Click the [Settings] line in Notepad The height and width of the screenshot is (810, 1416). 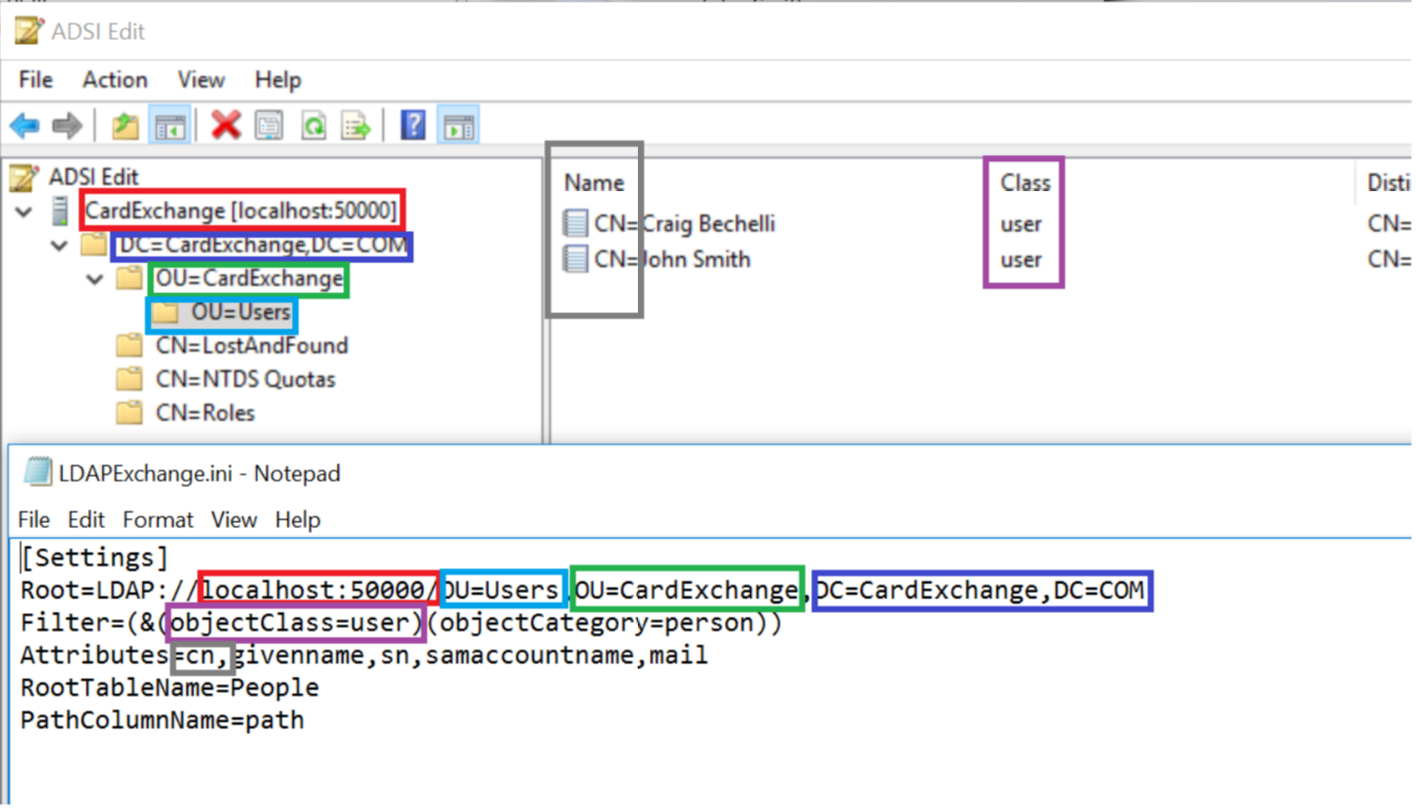[95, 558]
